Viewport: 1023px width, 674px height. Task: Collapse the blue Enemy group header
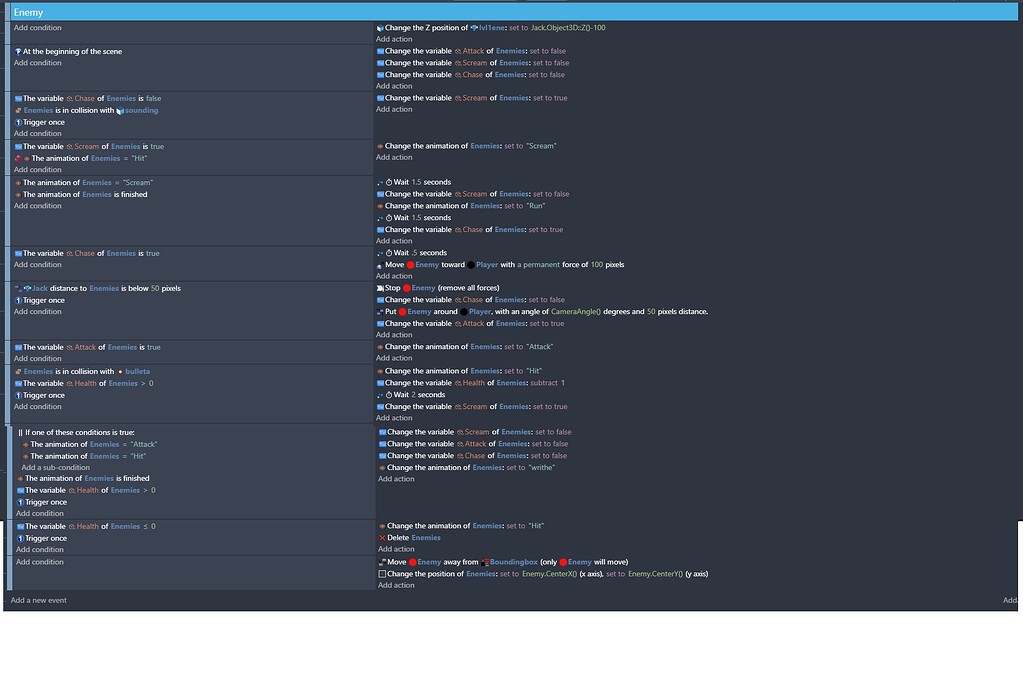pyautogui.click(x=8, y=10)
